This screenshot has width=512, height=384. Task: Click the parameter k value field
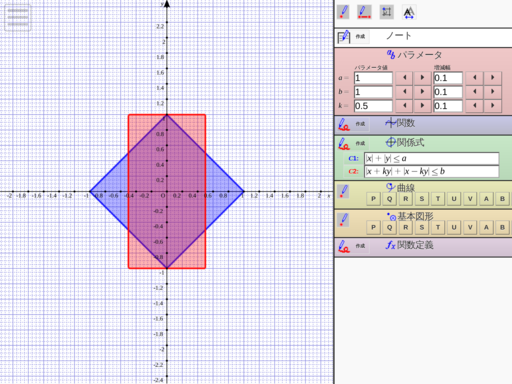pyautogui.click(x=373, y=106)
